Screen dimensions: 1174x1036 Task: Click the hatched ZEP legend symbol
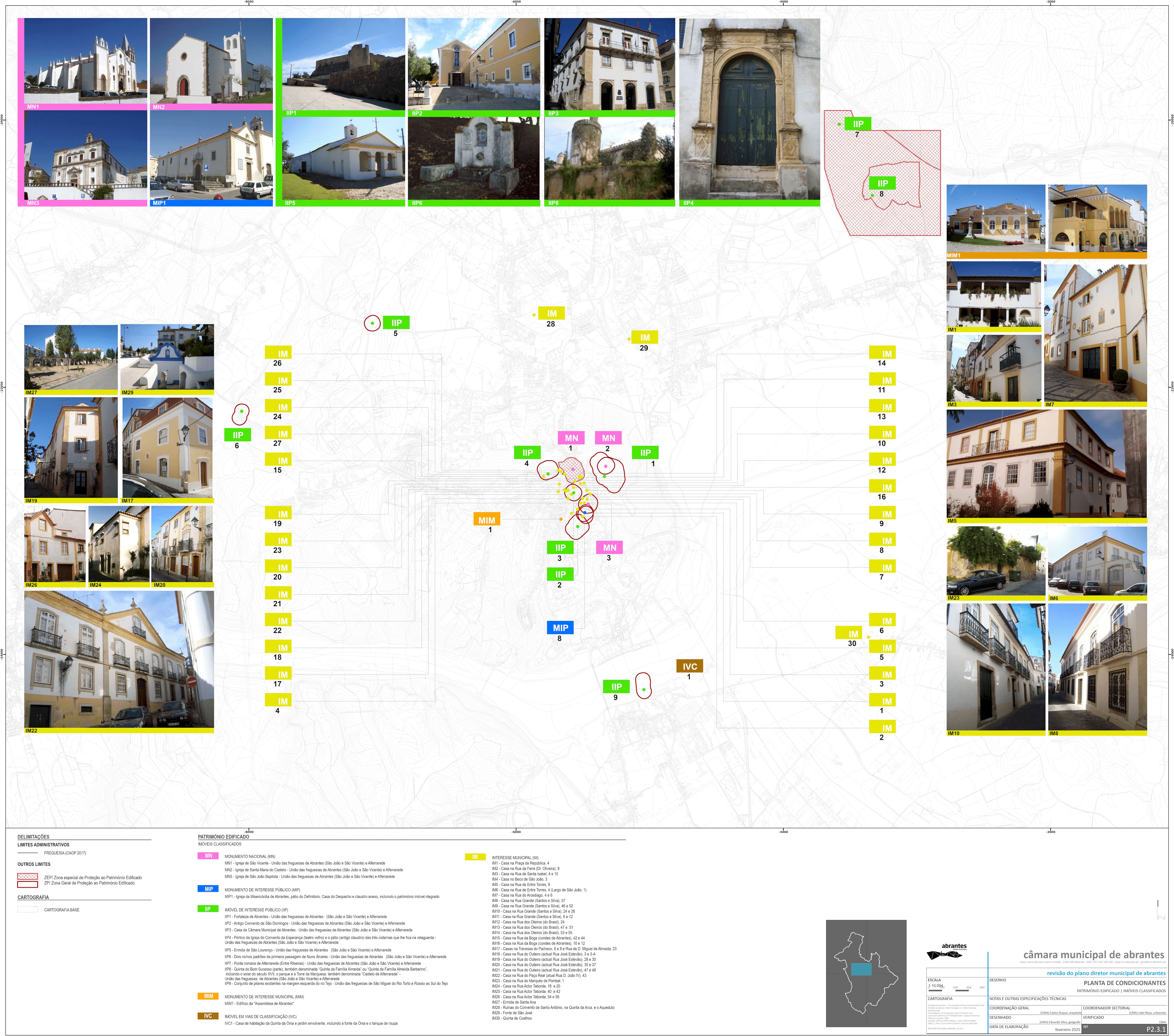point(28,876)
